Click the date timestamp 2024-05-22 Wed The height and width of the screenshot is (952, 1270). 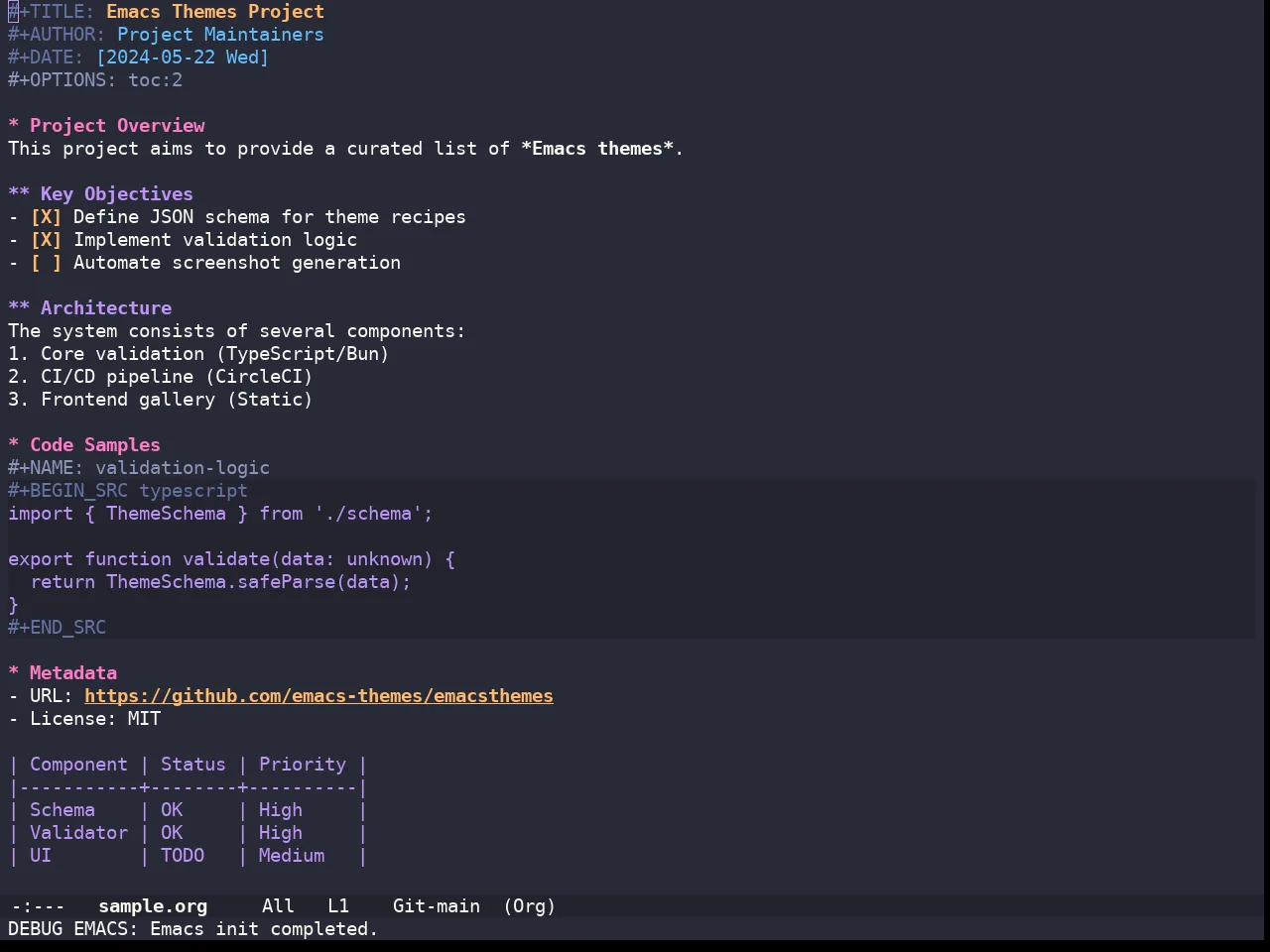[183, 58]
